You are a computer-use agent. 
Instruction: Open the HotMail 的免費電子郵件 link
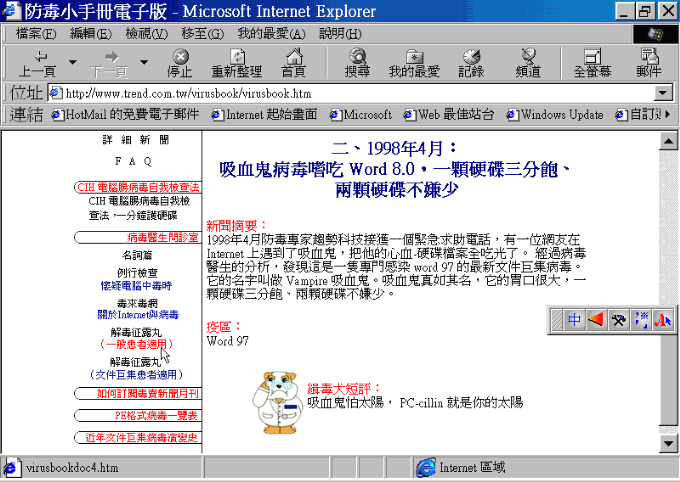click(126, 115)
